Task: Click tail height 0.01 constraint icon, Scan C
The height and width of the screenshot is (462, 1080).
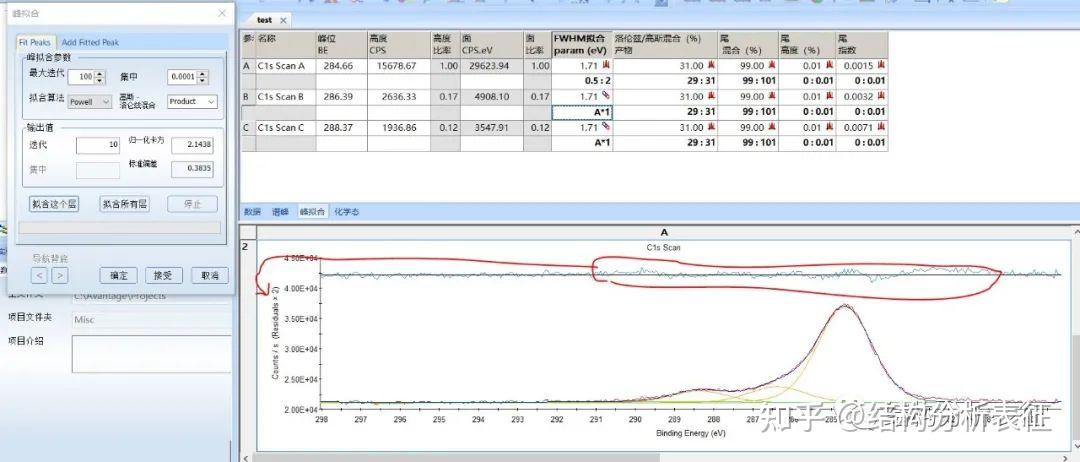Action: point(829,127)
